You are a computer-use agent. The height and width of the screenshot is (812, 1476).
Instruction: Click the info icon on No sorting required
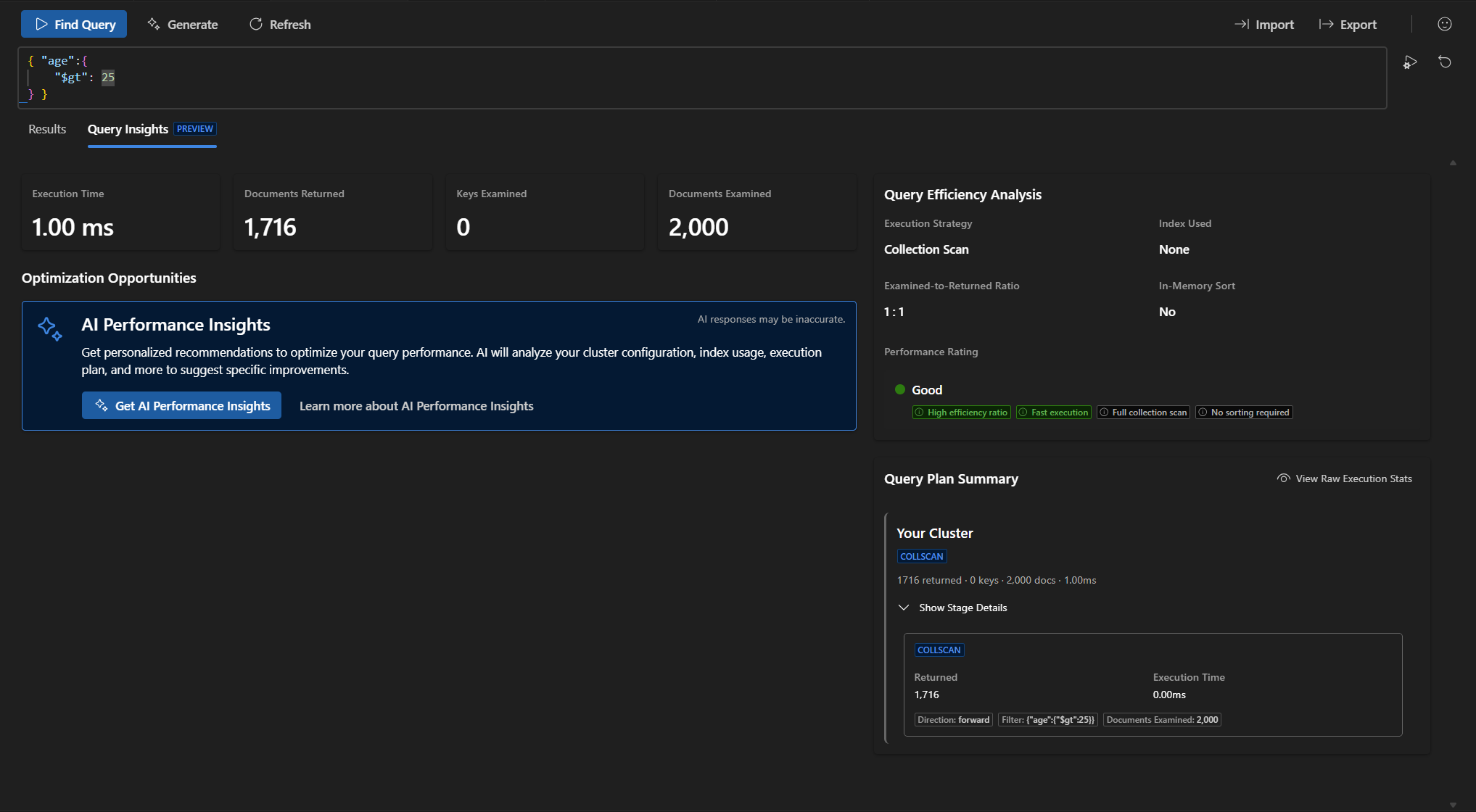click(x=1203, y=413)
